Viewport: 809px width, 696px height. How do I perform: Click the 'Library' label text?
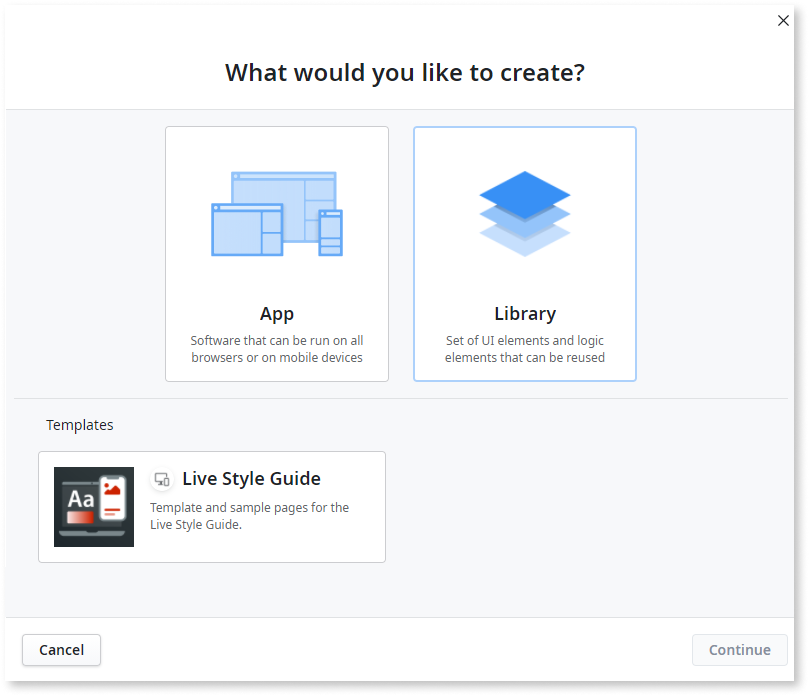(x=524, y=313)
